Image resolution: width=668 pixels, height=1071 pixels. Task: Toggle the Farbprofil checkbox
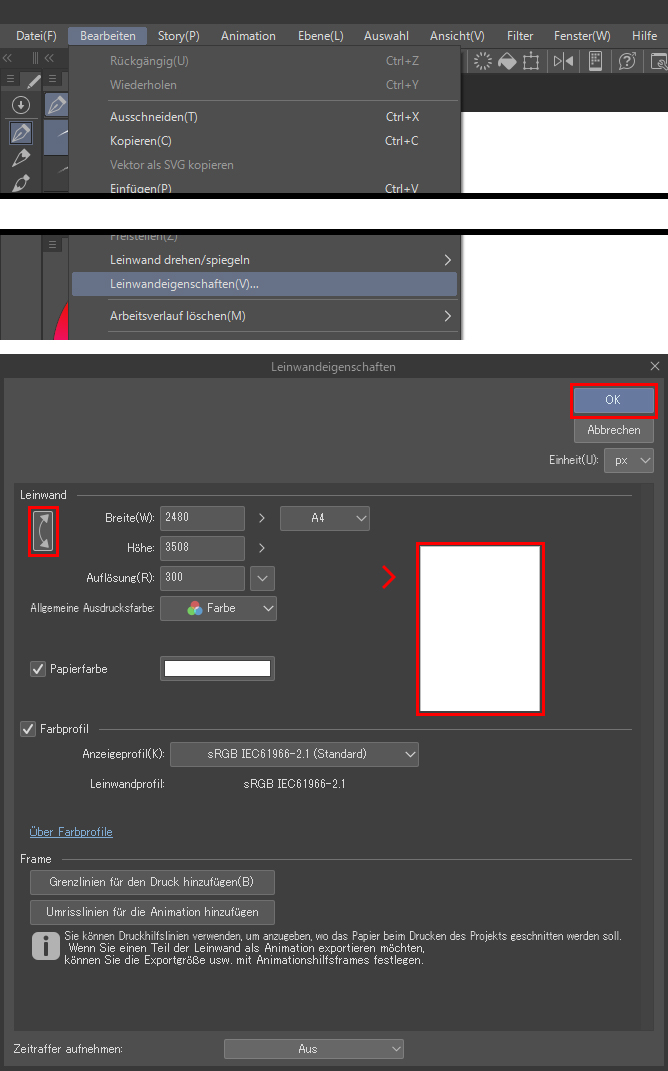click(x=28, y=729)
